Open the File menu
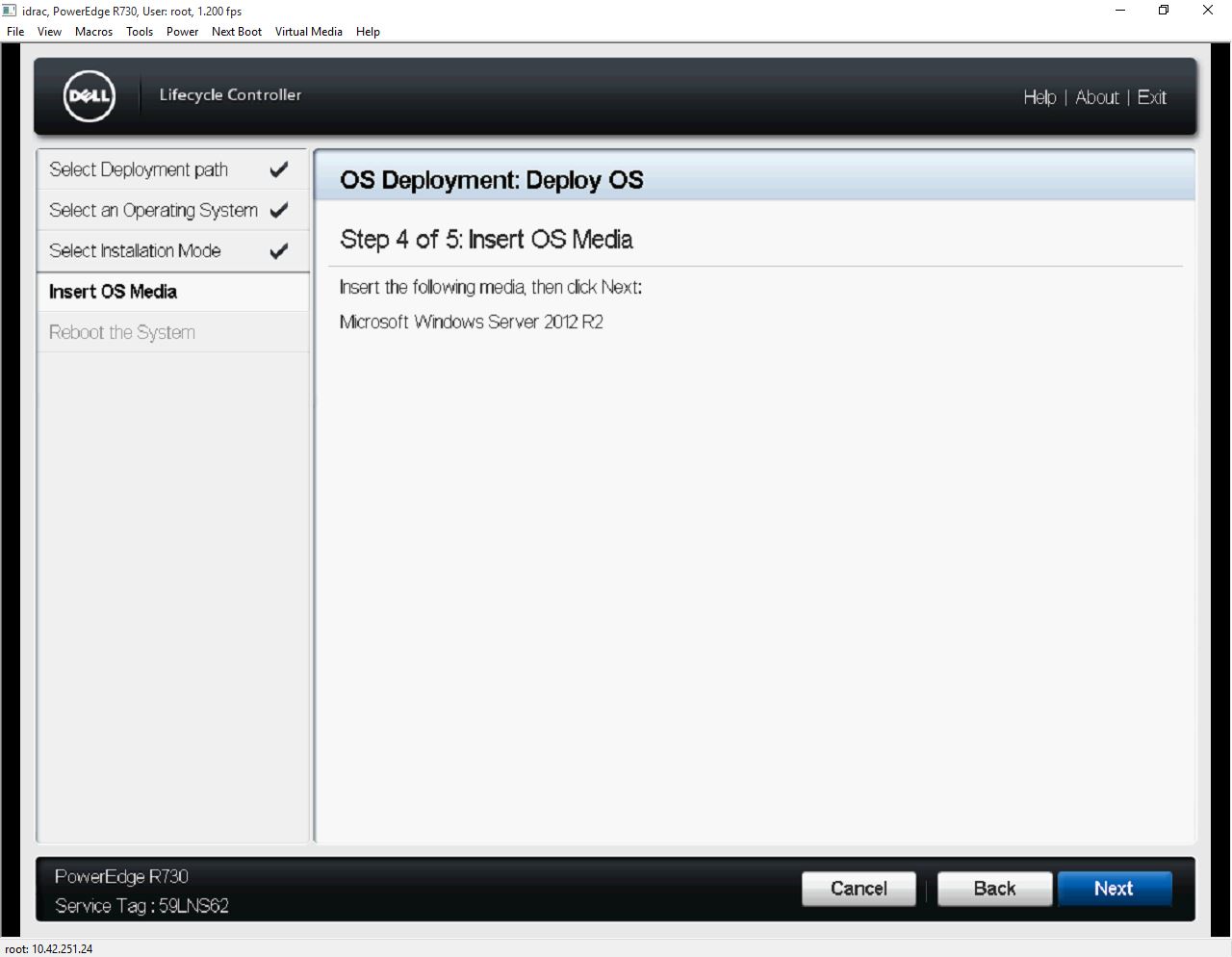 click(x=15, y=32)
